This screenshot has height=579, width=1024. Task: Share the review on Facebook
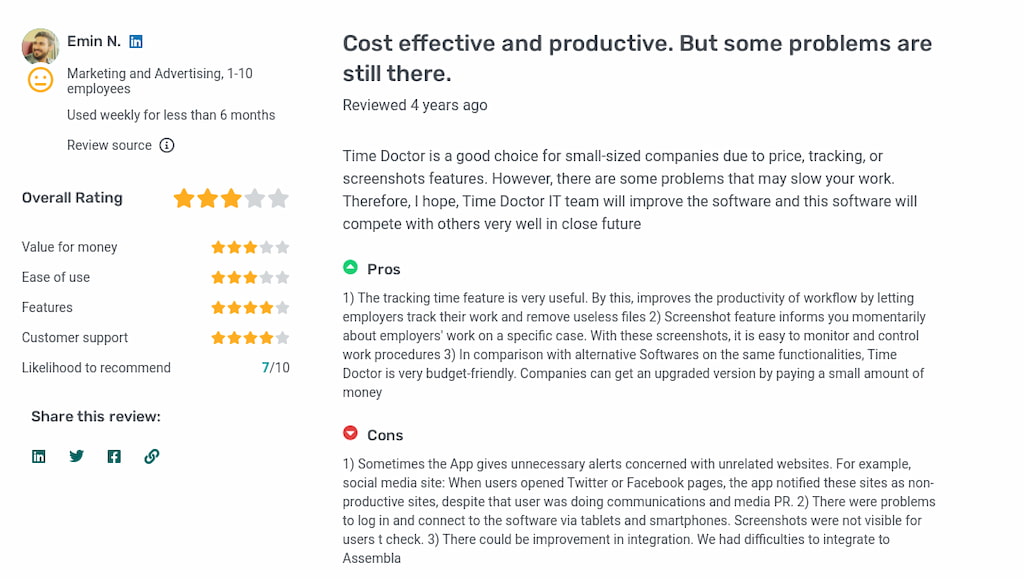point(114,456)
